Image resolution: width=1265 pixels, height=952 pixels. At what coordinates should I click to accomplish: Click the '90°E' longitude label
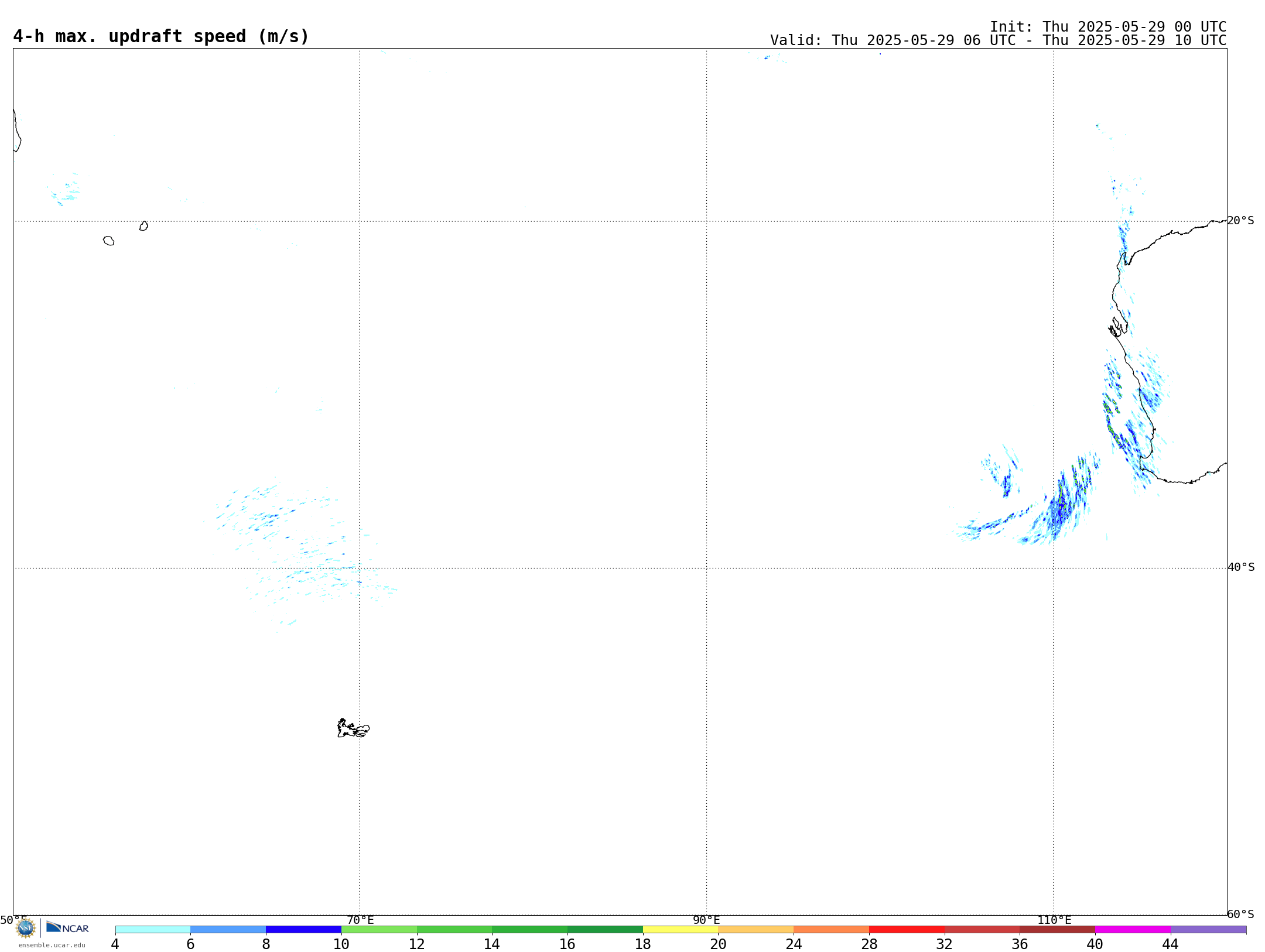706,920
